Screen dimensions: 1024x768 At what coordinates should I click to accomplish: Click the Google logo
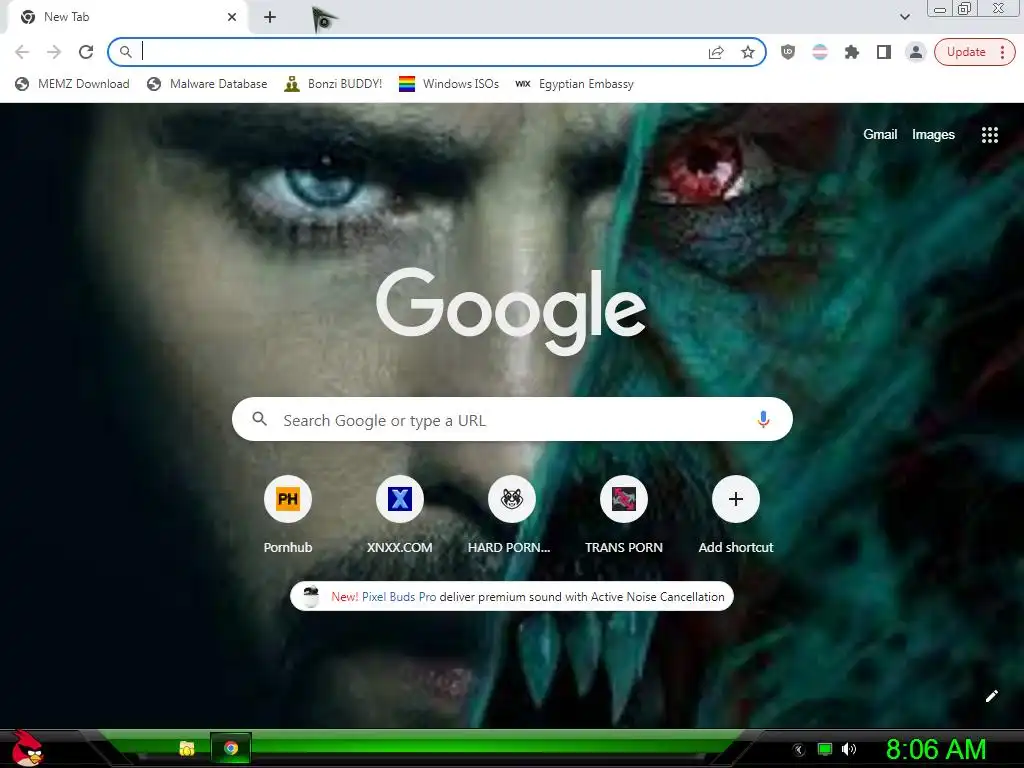[511, 311]
